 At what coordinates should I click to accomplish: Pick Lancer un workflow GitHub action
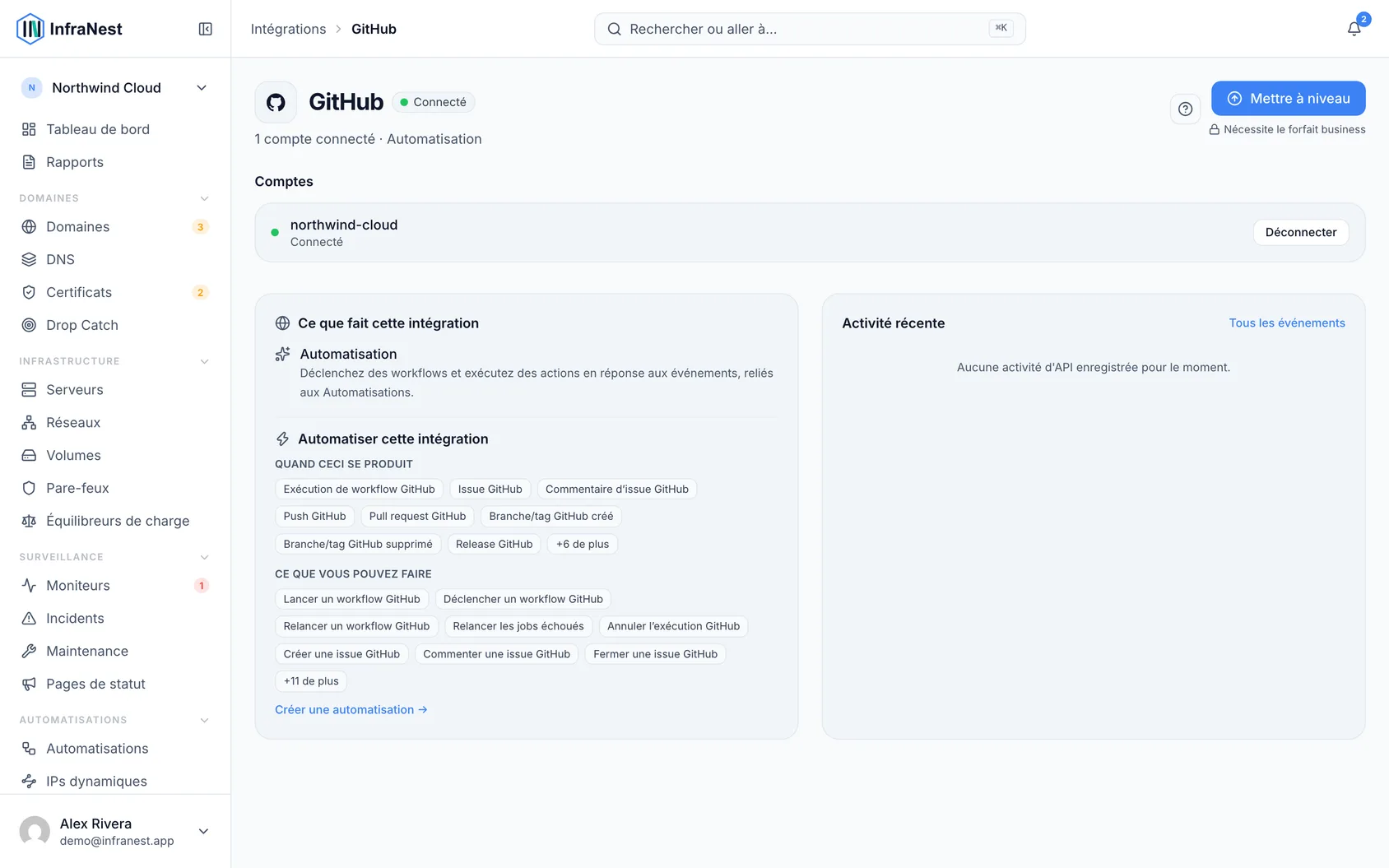351,599
